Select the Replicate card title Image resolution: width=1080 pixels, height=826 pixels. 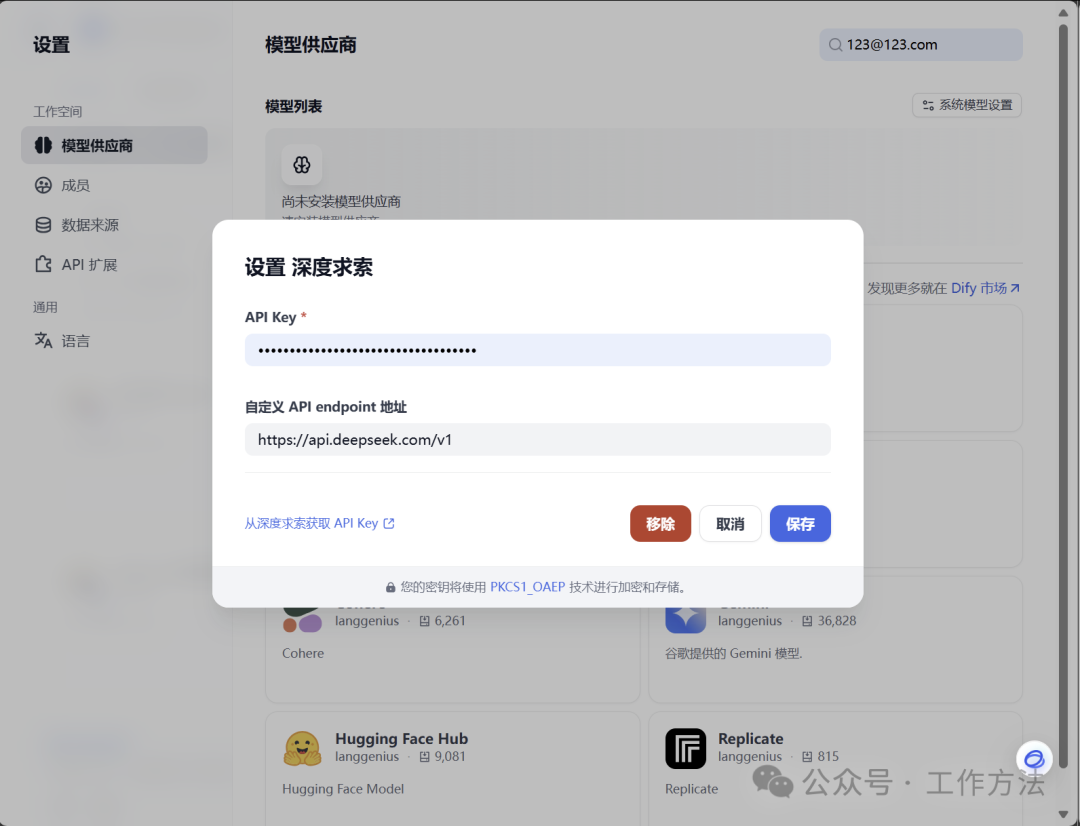pyautogui.click(x=751, y=739)
